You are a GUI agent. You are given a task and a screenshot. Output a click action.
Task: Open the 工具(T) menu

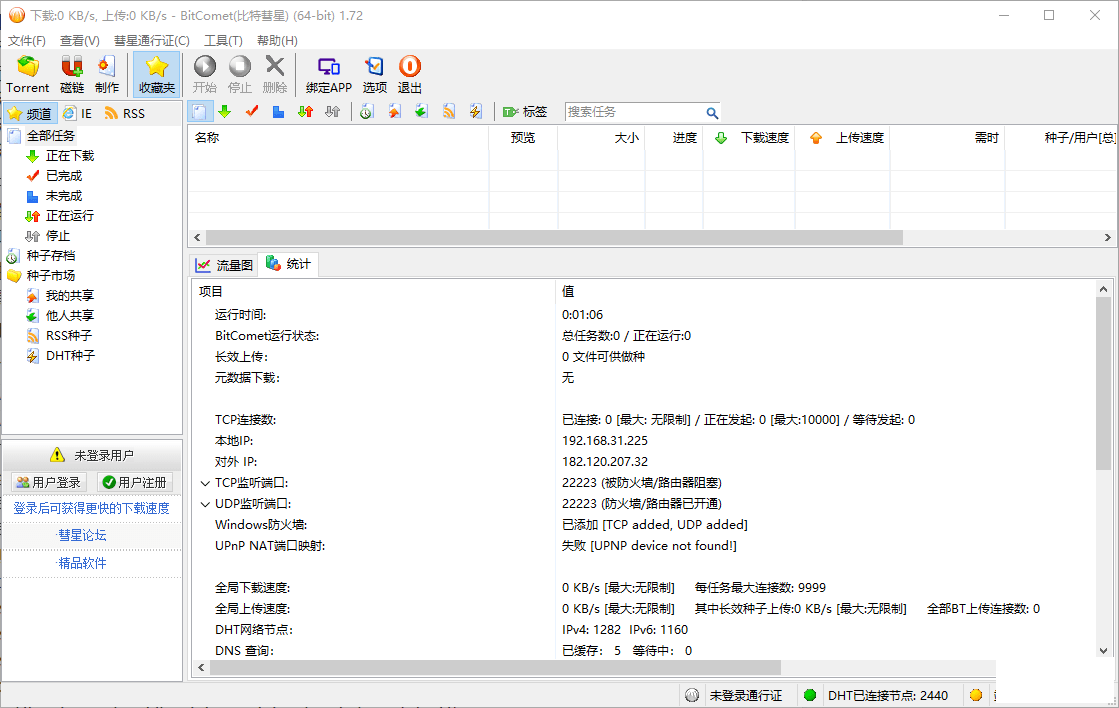click(223, 41)
